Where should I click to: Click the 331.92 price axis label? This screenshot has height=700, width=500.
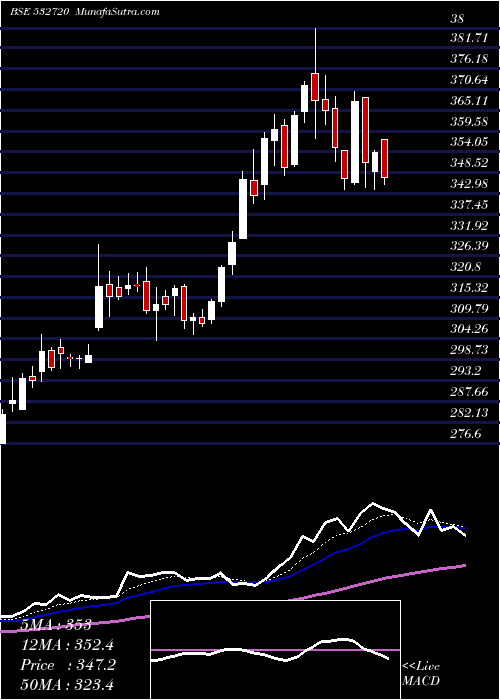click(469, 226)
